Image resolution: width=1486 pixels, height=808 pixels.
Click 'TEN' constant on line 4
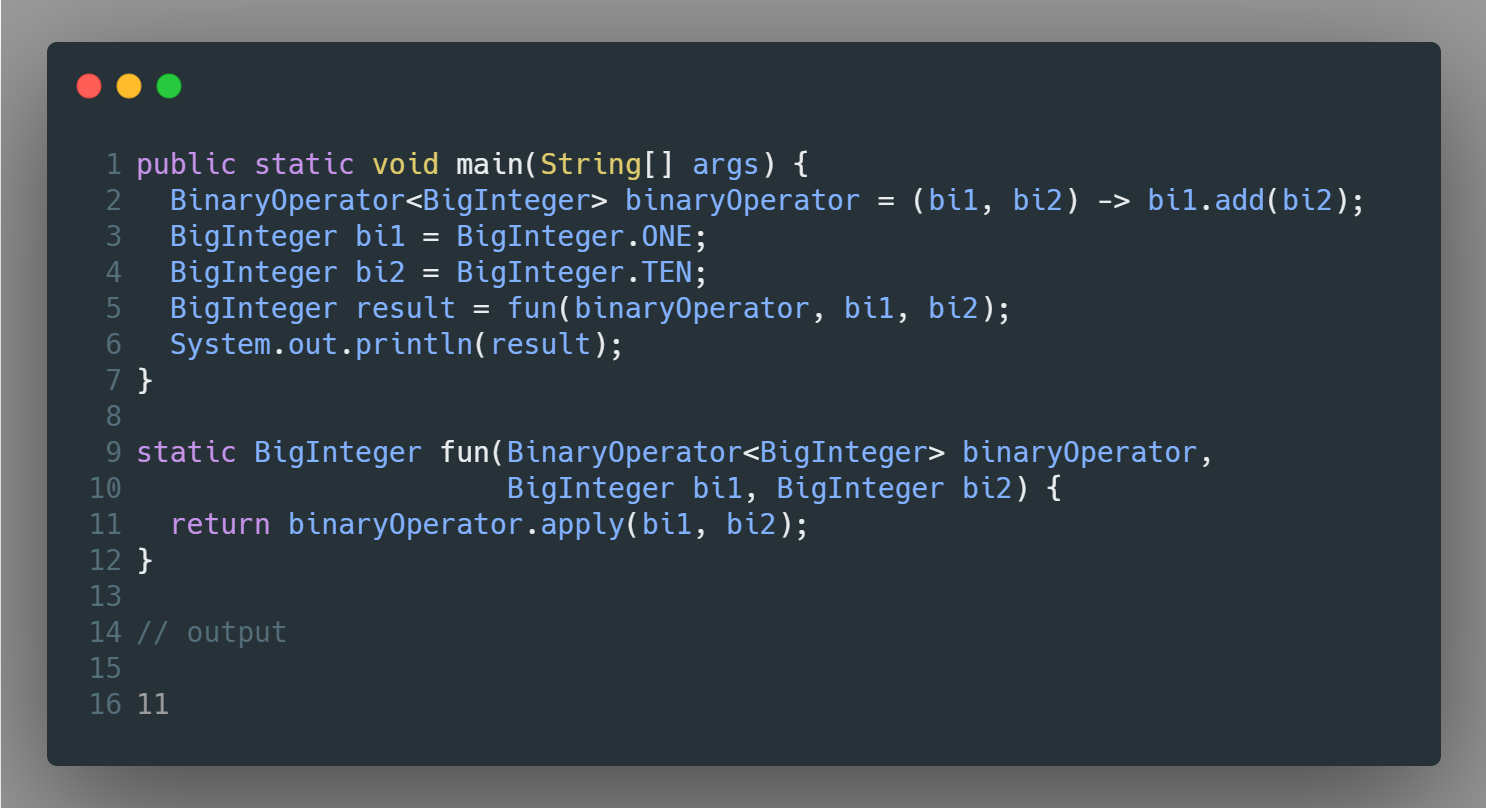tap(667, 273)
